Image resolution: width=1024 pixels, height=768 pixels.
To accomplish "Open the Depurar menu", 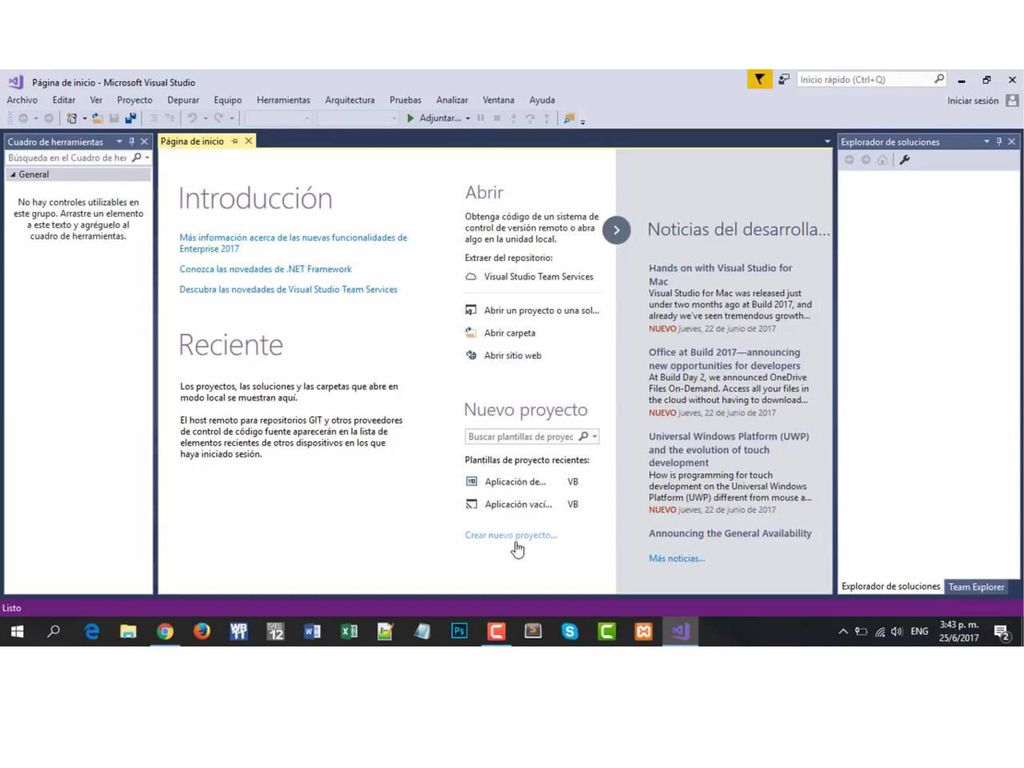I will (183, 100).
